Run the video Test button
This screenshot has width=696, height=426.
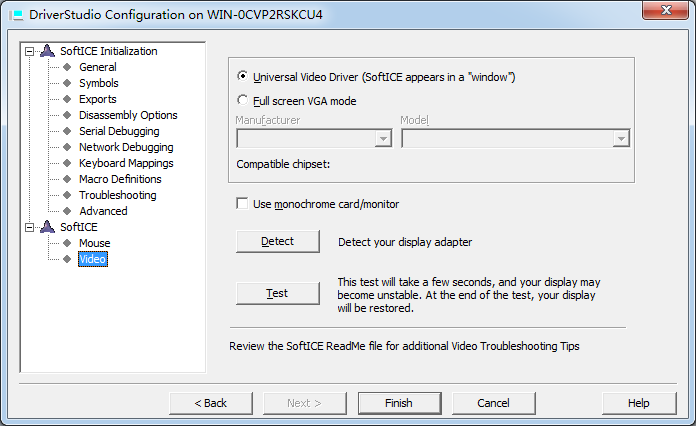point(278,293)
